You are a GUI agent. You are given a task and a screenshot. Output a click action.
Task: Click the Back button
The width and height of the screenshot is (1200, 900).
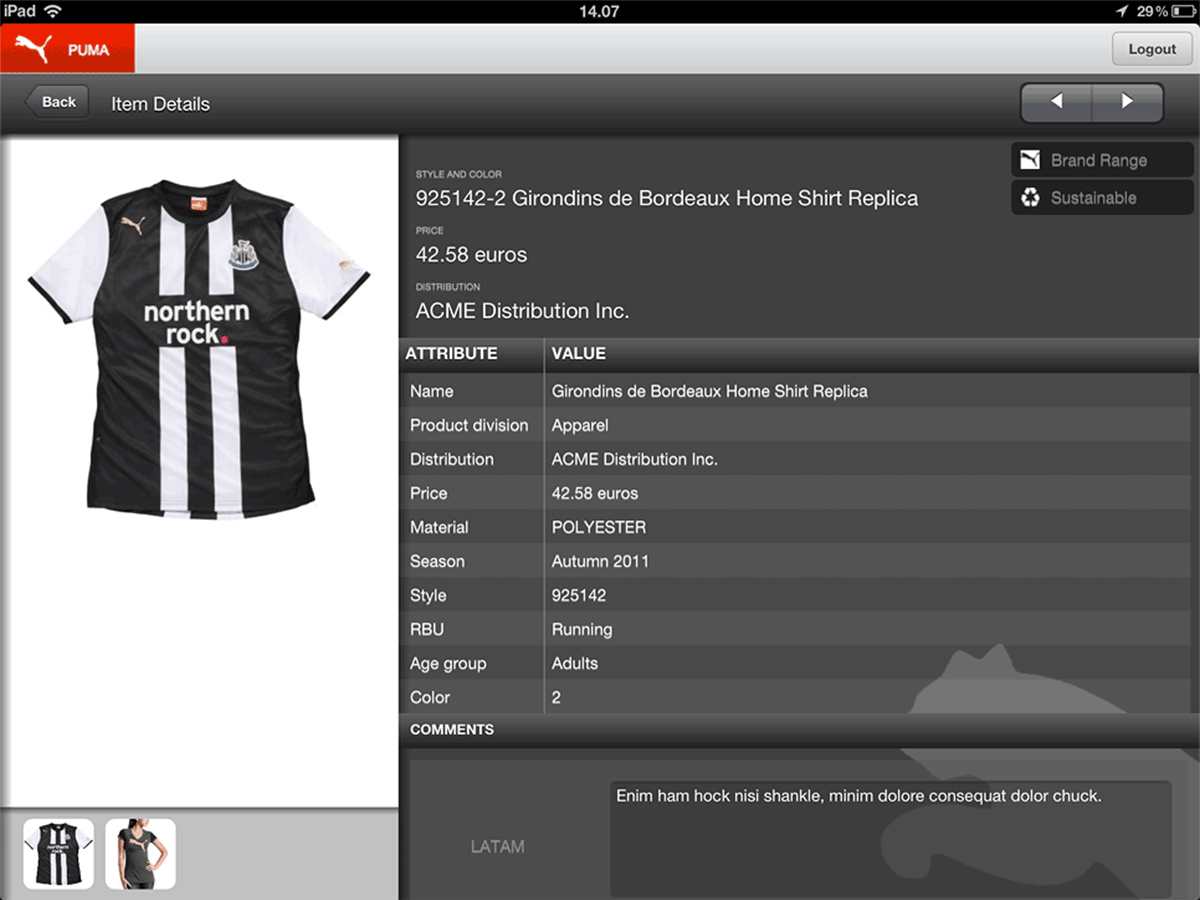(x=57, y=102)
